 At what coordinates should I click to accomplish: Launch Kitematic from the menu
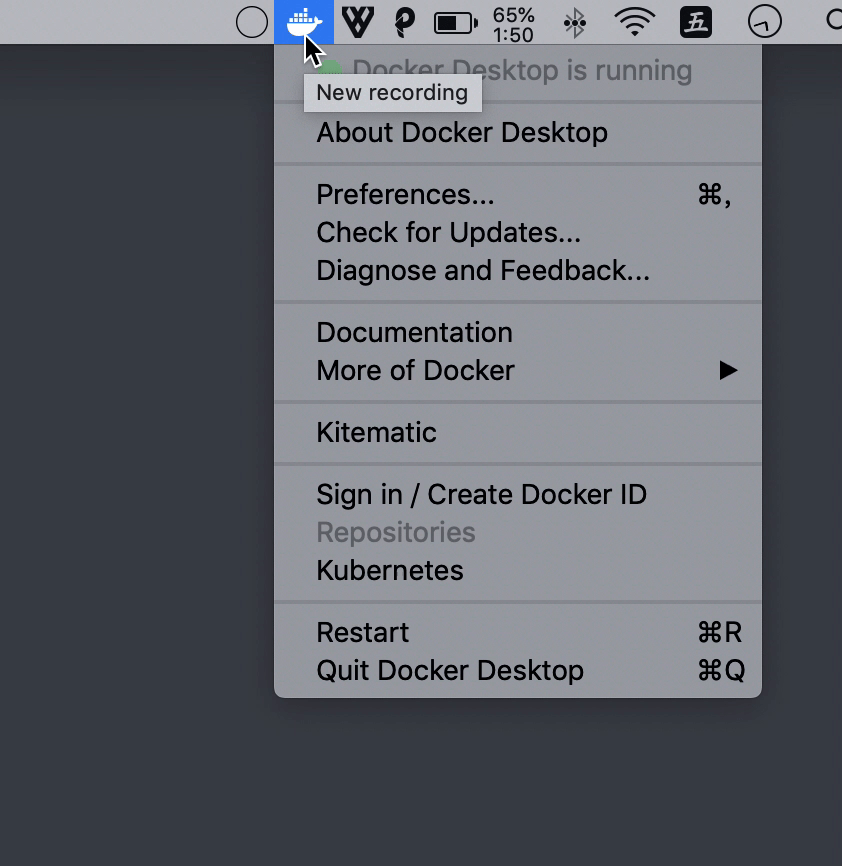518,432
